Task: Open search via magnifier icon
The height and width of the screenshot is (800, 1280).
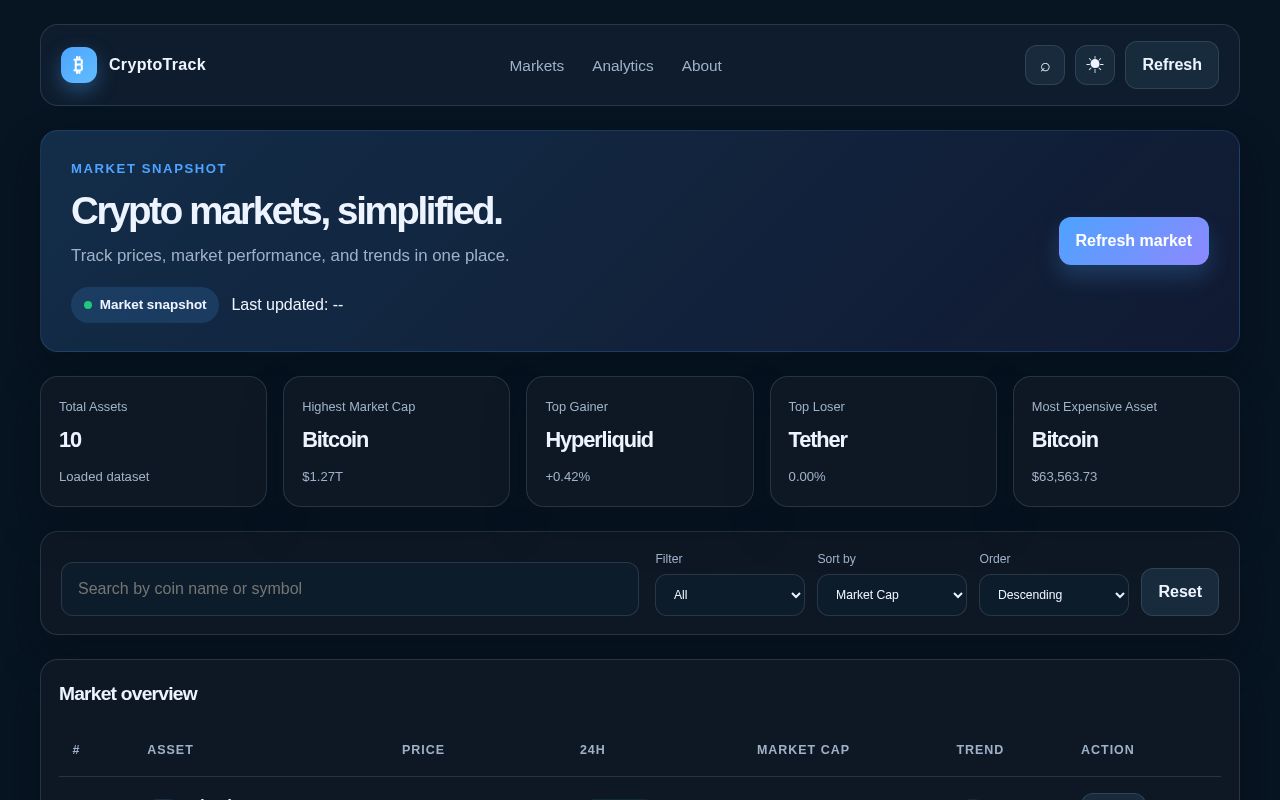Action: (1045, 65)
